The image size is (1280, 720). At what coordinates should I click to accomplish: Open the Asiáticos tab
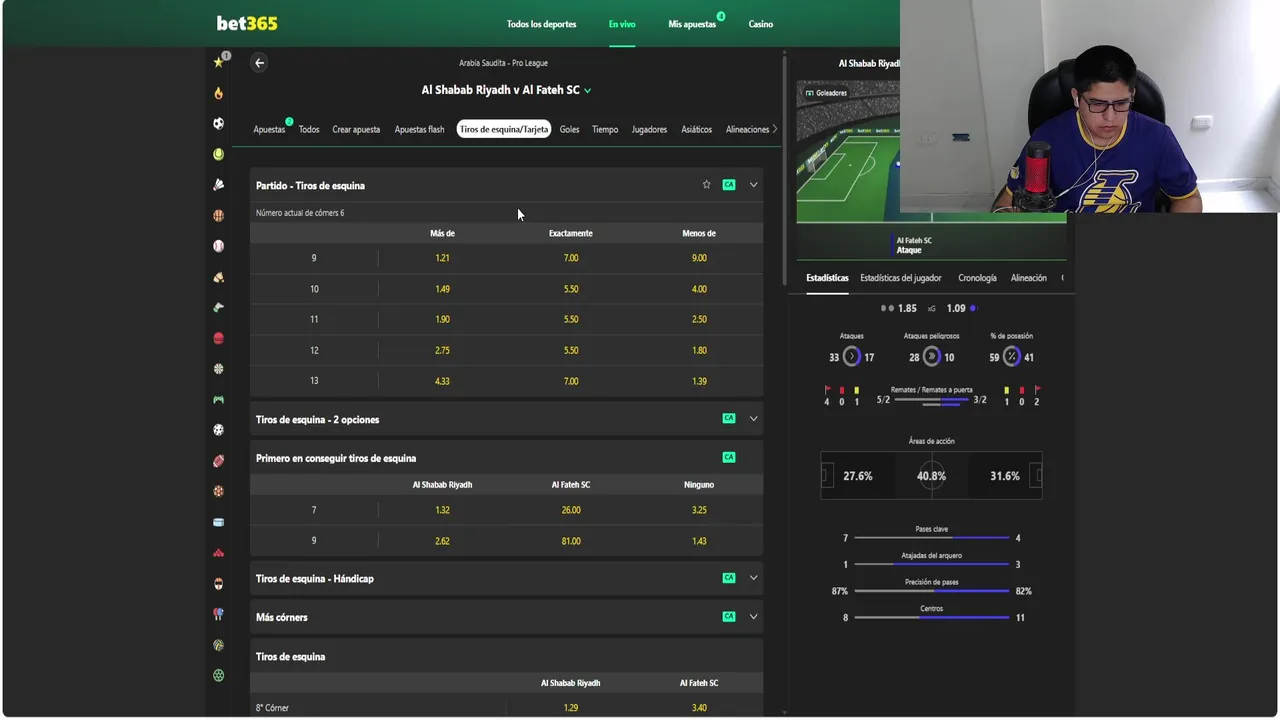pos(697,129)
